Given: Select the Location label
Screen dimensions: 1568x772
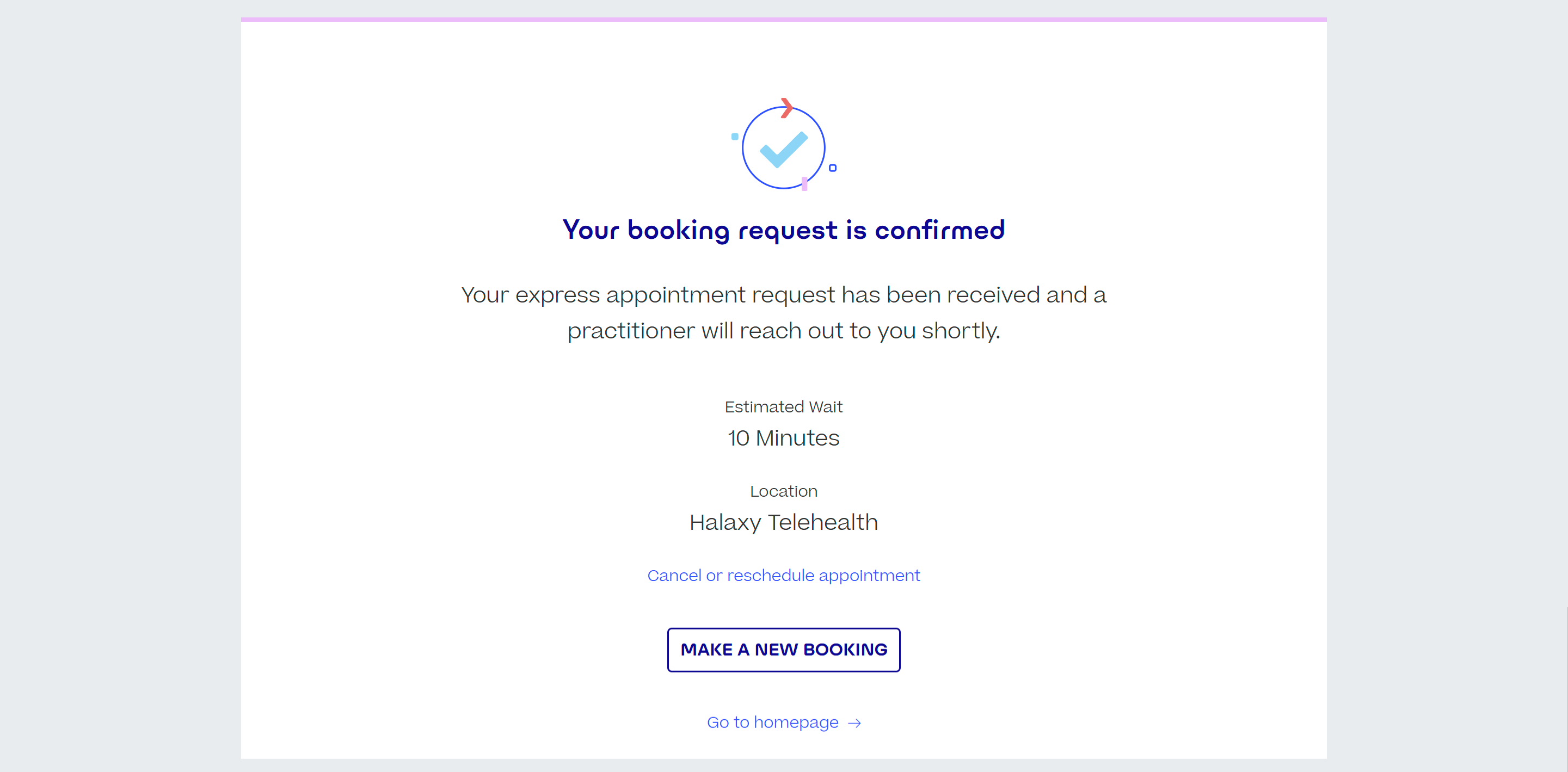Looking at the screenshot, I should pos(783,491).
